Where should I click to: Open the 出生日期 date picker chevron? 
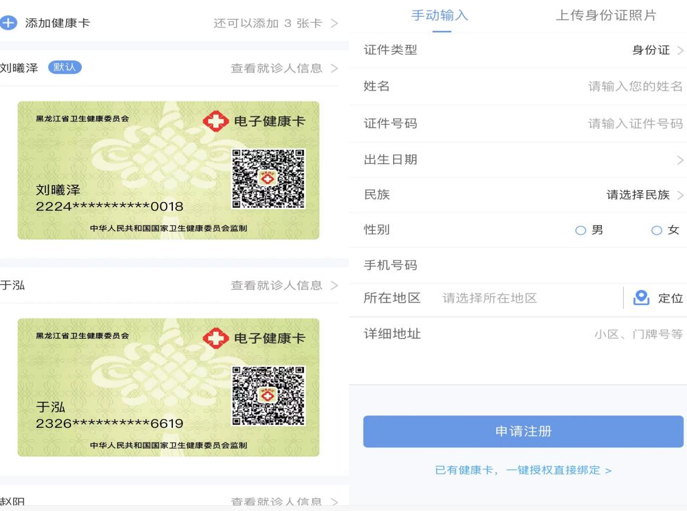tap(680, 160)
